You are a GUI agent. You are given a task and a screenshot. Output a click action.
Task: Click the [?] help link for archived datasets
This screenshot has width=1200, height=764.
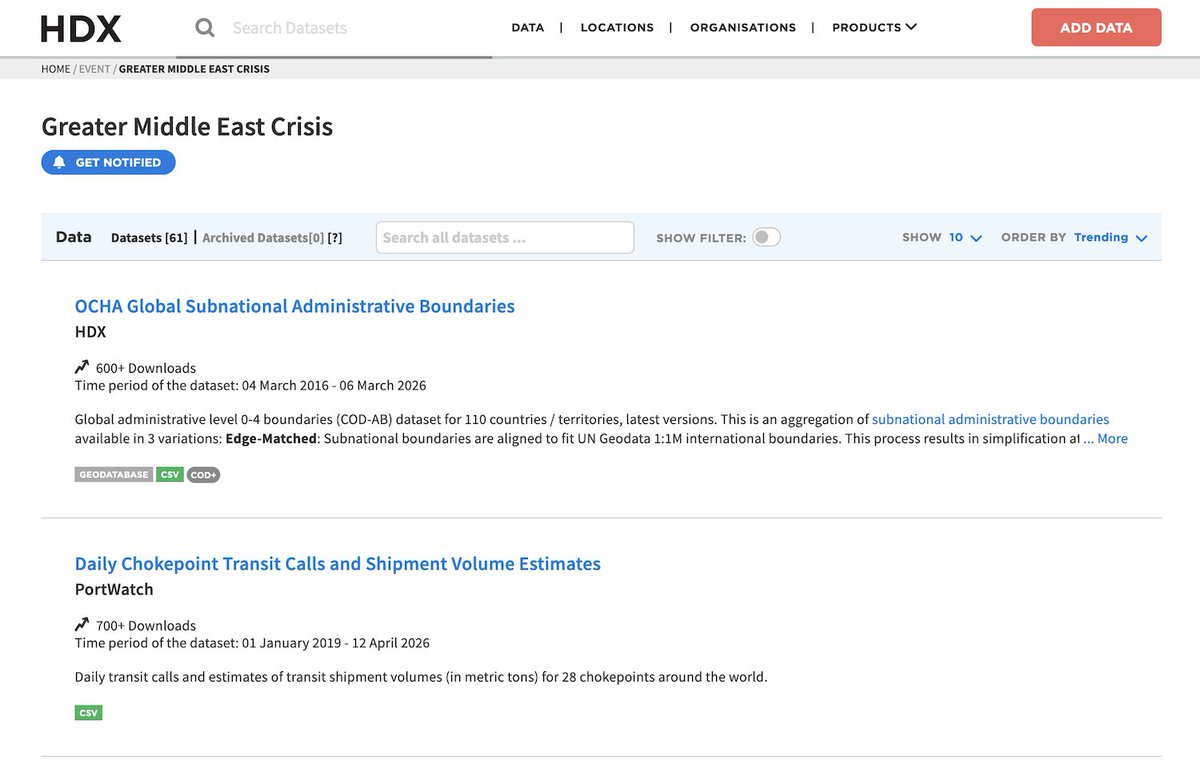click(335, 238)
